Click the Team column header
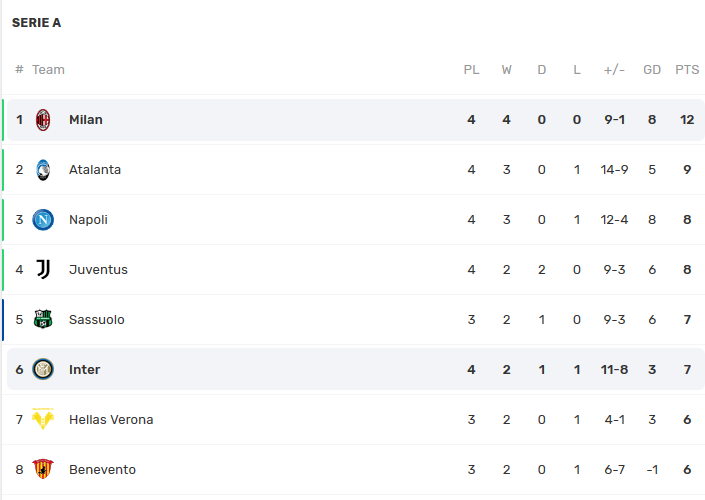 [48, 70]
